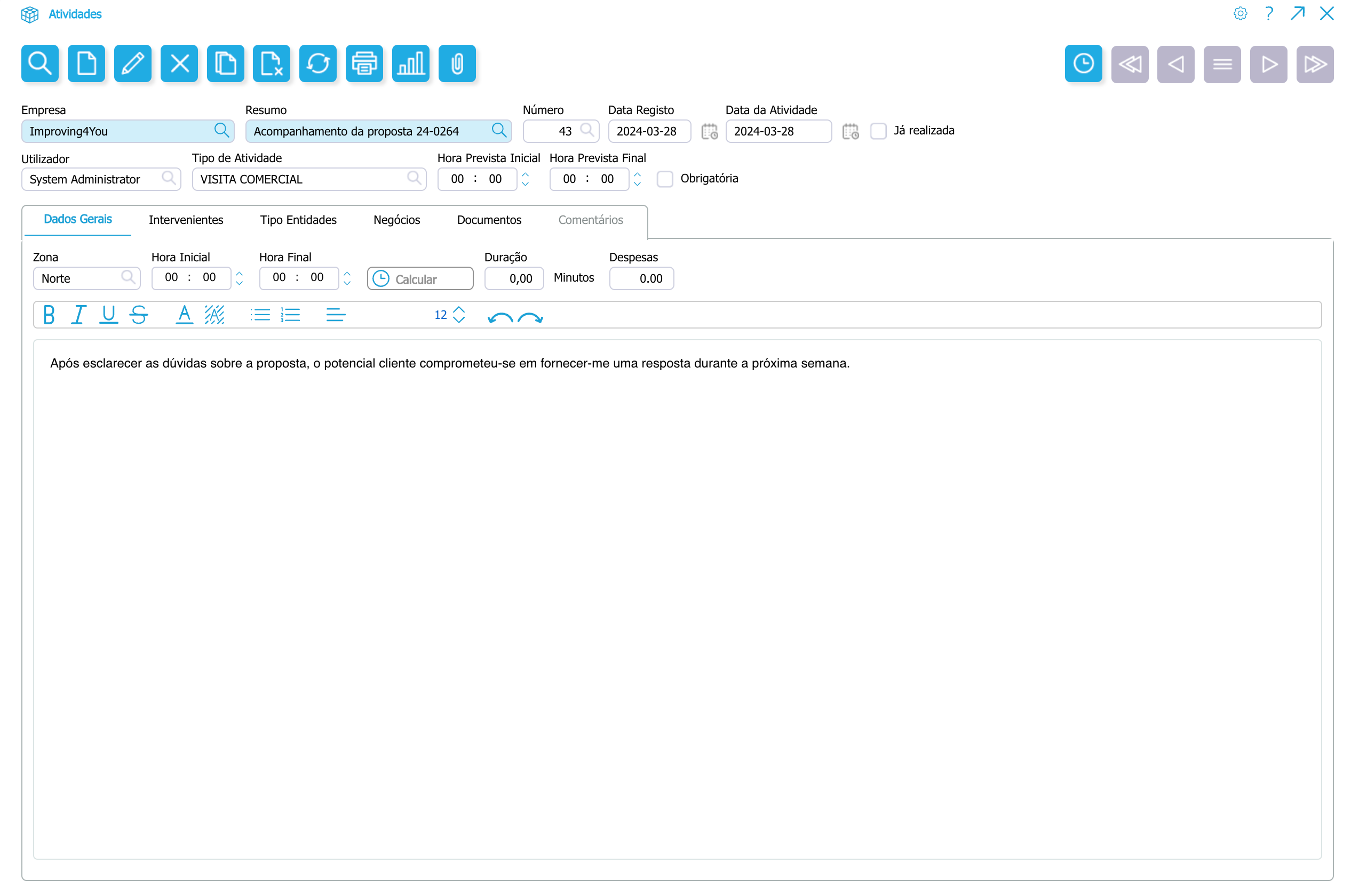
Task: Click the paperclip attachments icon
Action: pyautogui.click(x=457, y=63)
